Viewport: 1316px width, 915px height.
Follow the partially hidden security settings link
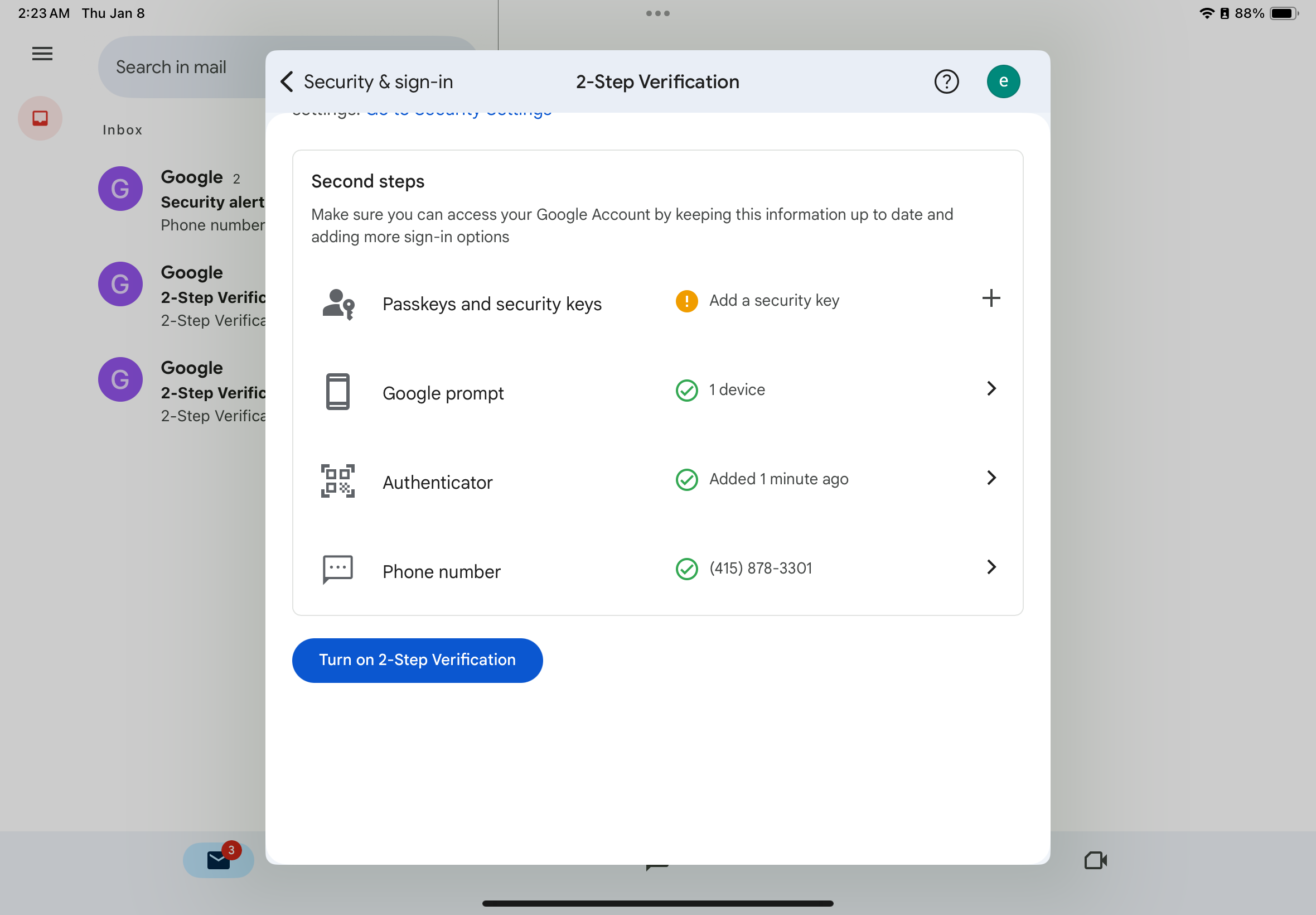(459, 113)
